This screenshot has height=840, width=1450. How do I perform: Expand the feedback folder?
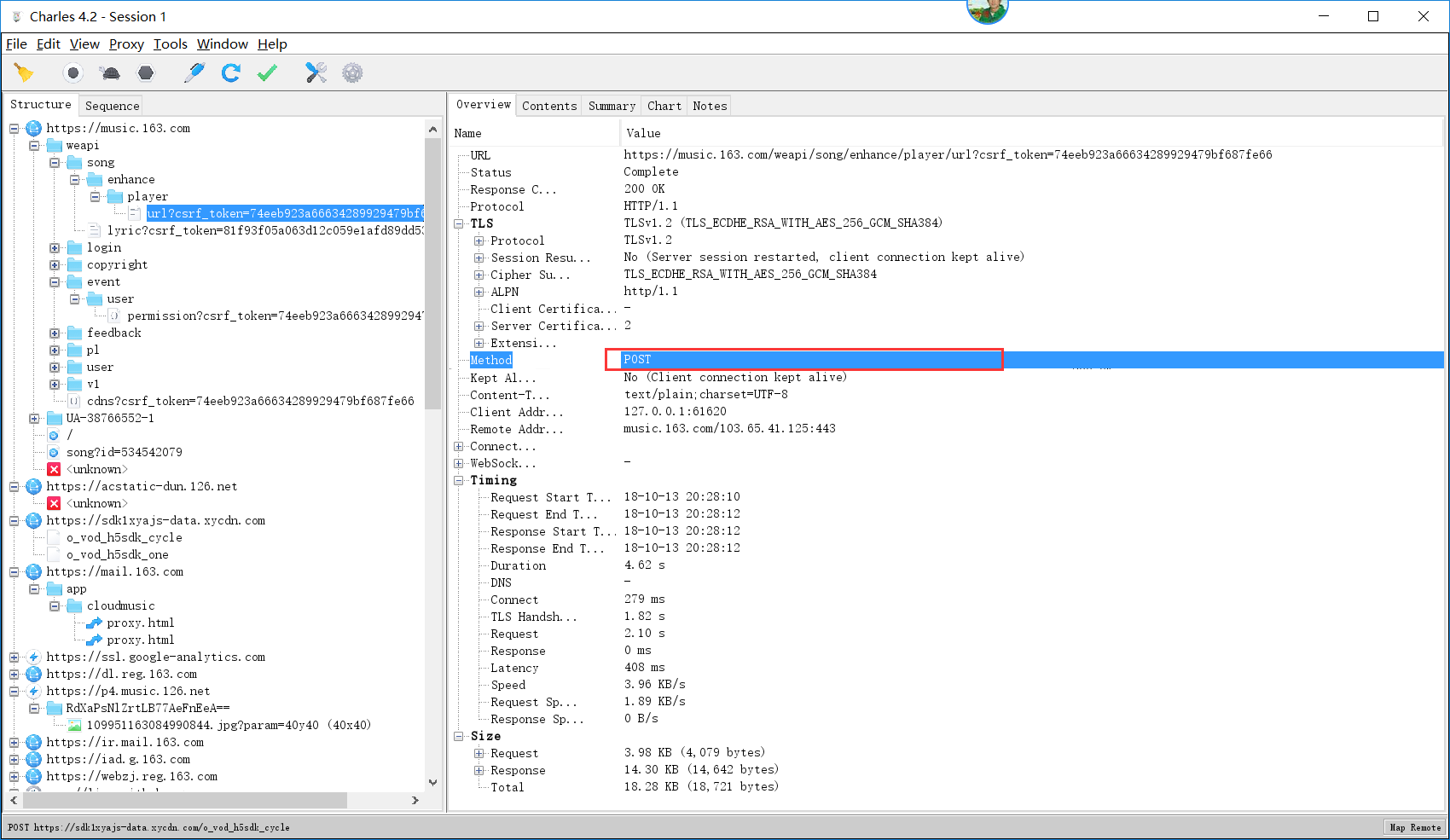coord(55,333)
